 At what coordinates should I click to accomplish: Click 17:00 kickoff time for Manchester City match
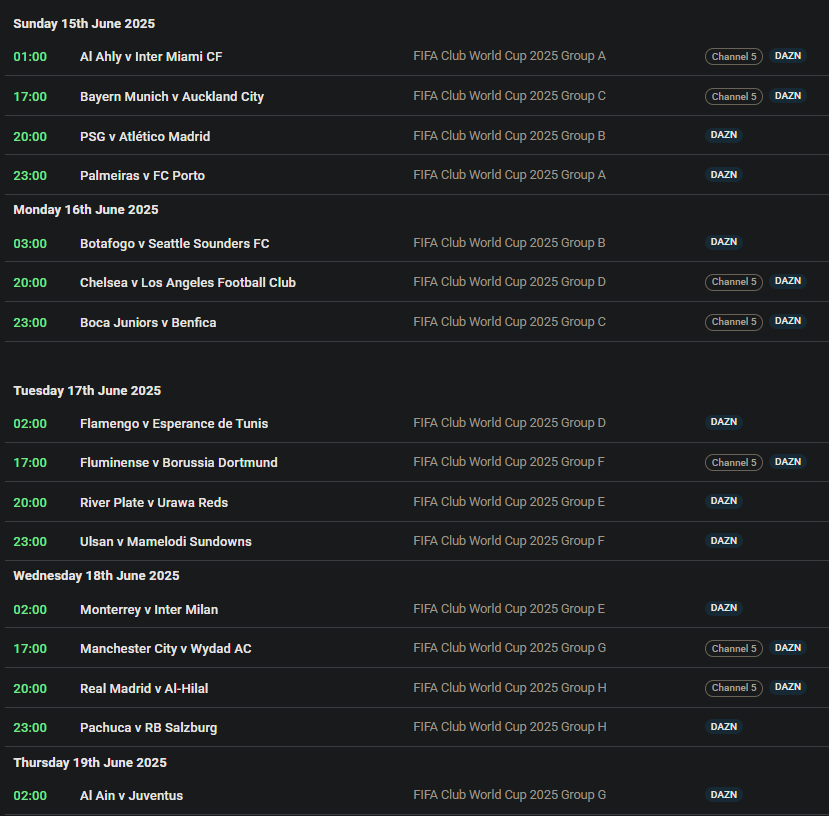[30, 649]
